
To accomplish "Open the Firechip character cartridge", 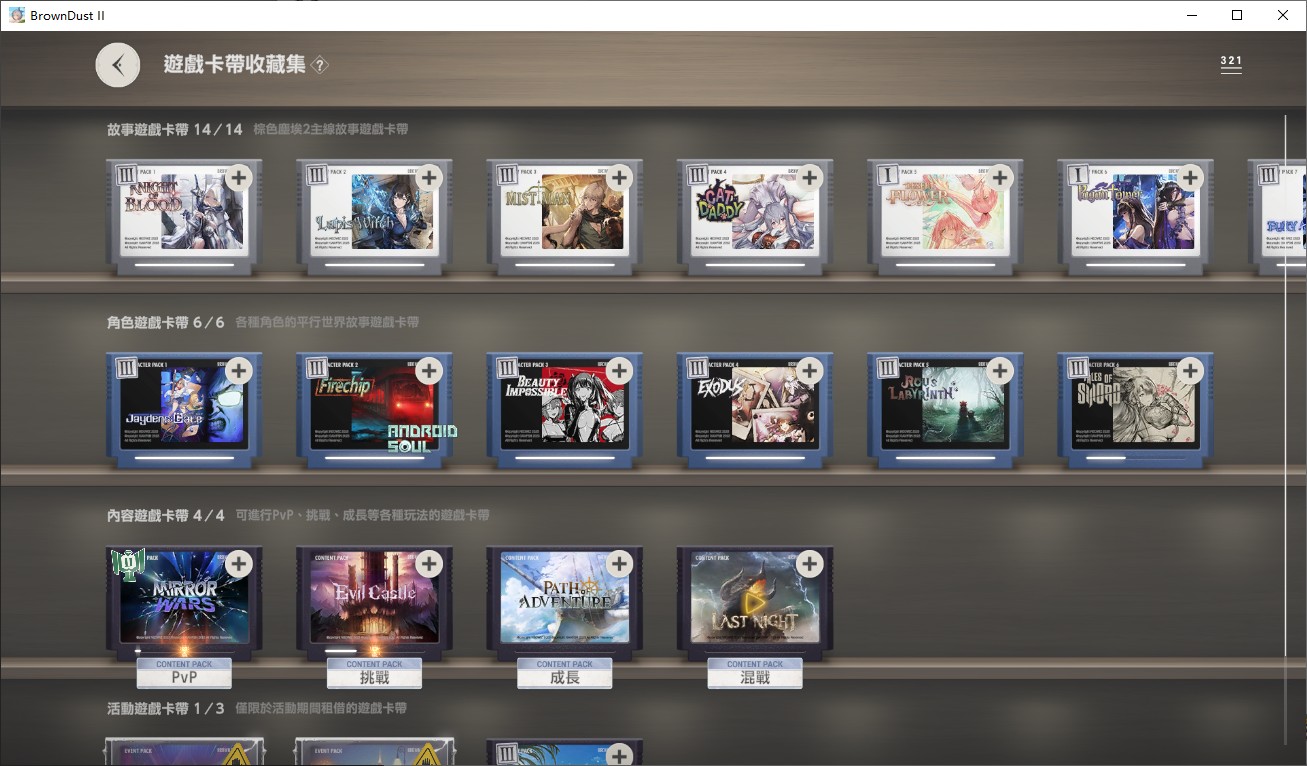I will pyautogui.click(x=374, y=410).
